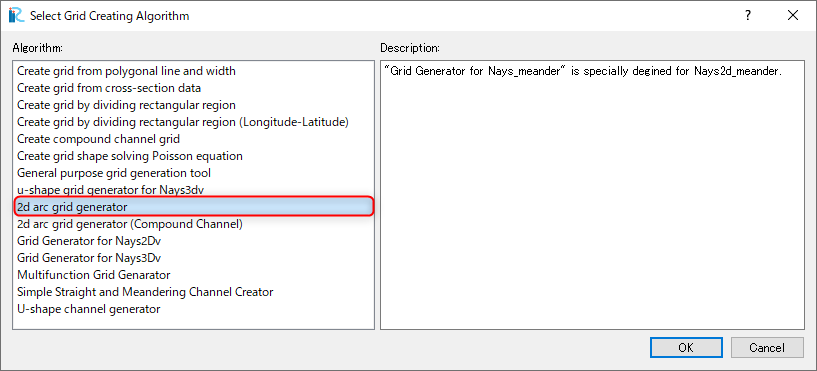This screenshot has width=817, height=371.
Task: Select "Create compound channel grid"
Action: pos(98,139)
